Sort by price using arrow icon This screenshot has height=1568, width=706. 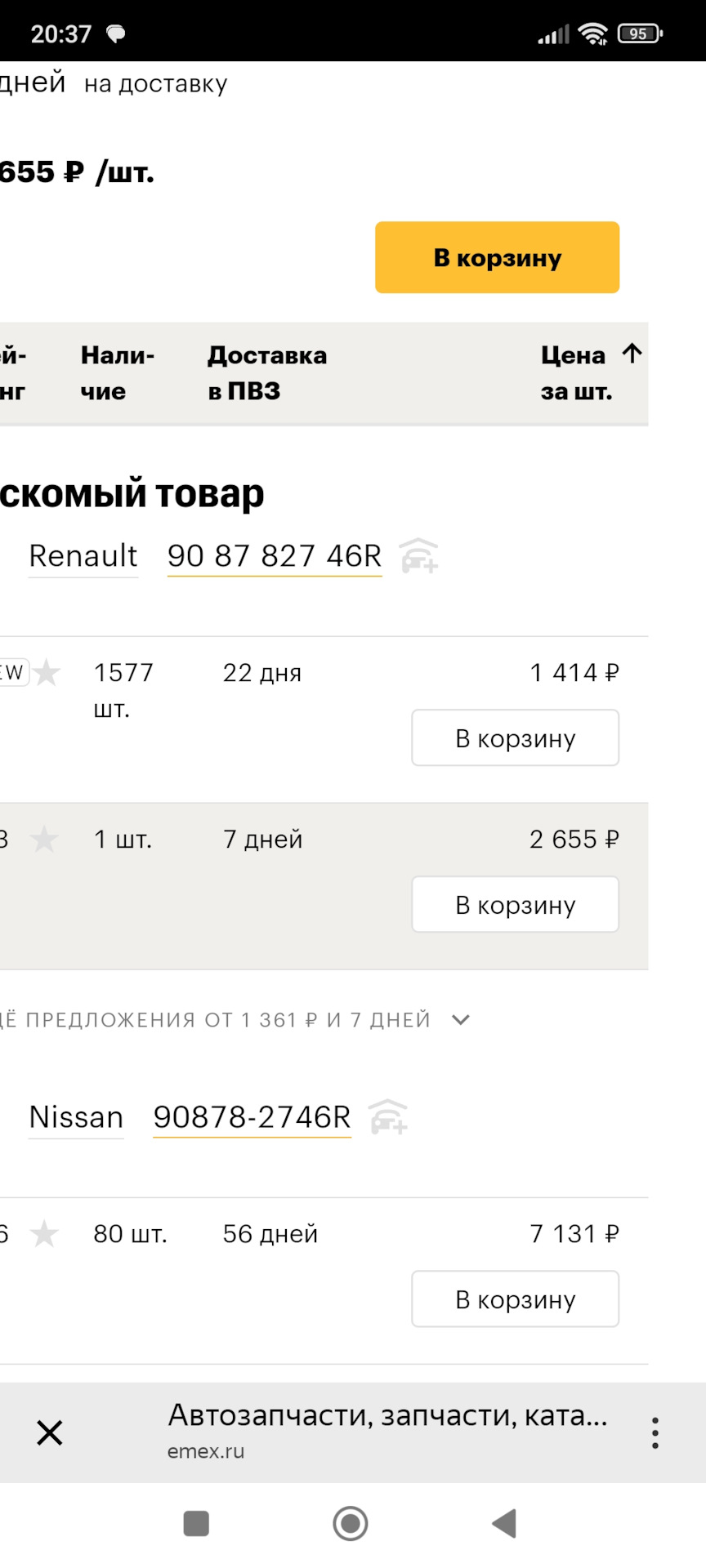[632, 354]
